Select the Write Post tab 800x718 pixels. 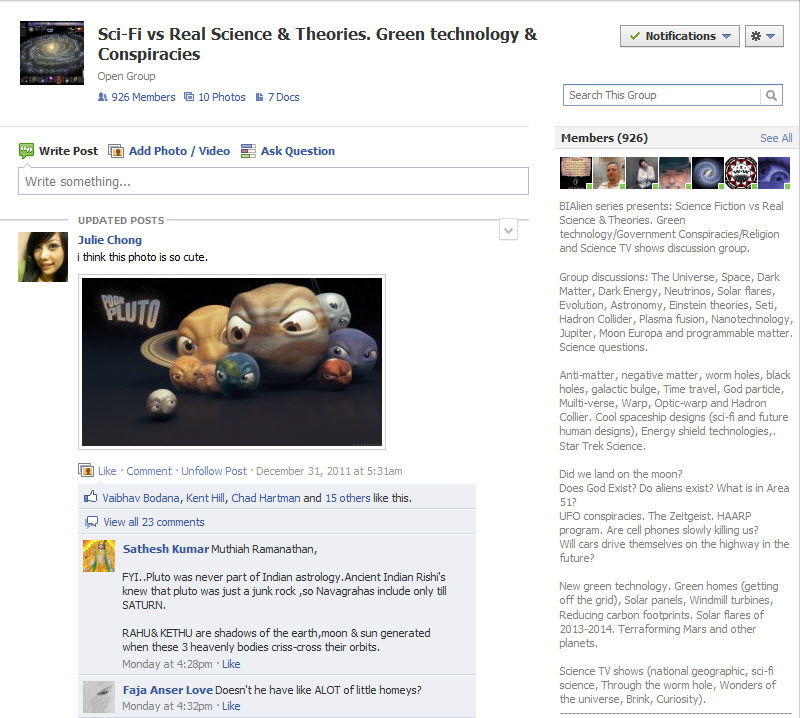point(59,151)
